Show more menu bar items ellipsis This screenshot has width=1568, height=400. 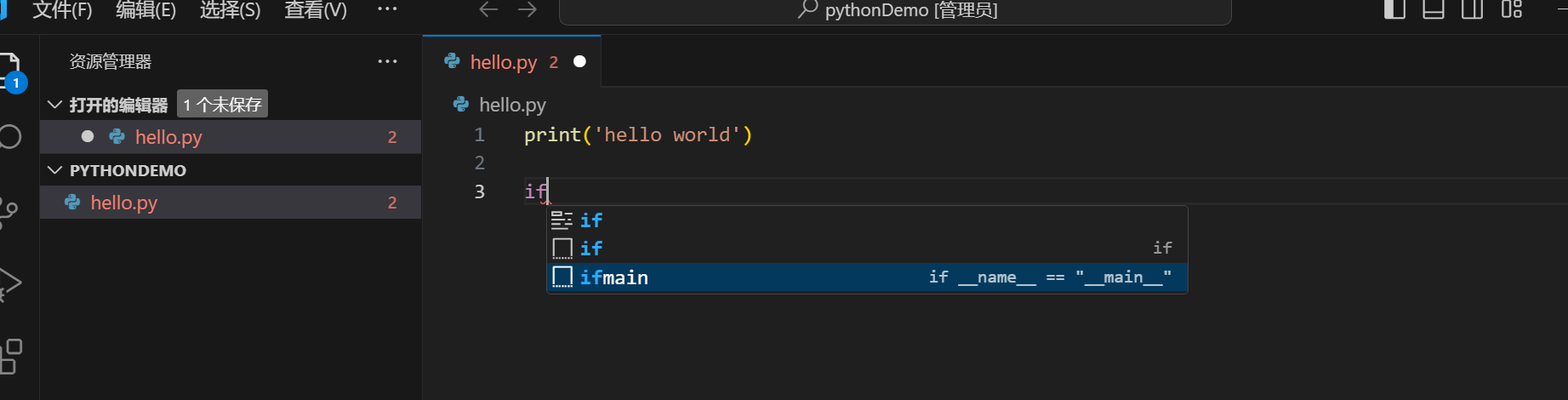(387, 9)
